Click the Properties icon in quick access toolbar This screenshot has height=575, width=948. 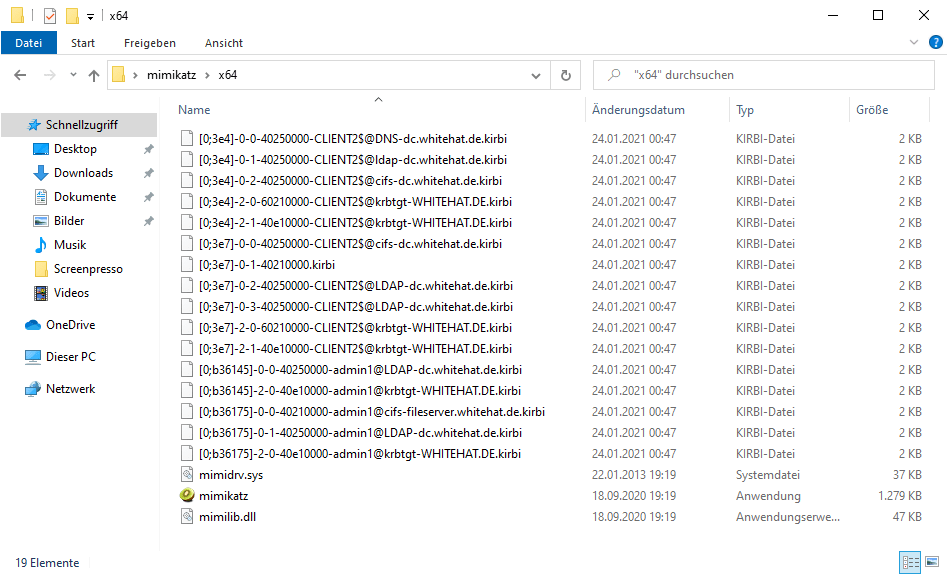(50, 16)
